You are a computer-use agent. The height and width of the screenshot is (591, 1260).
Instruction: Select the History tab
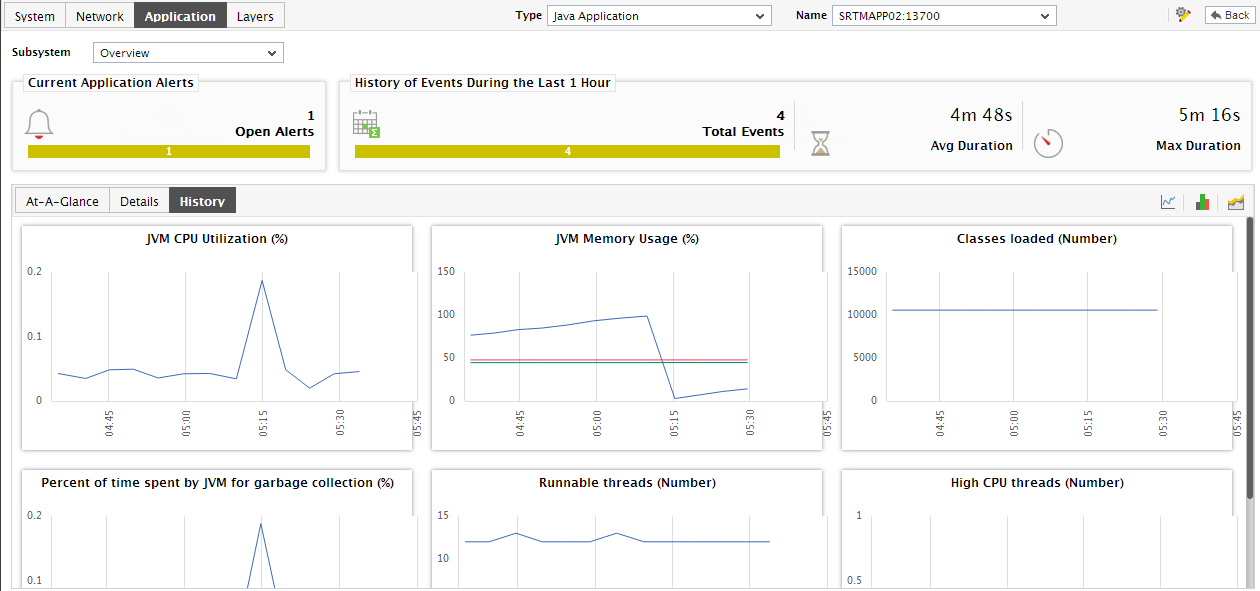[202, 201]
